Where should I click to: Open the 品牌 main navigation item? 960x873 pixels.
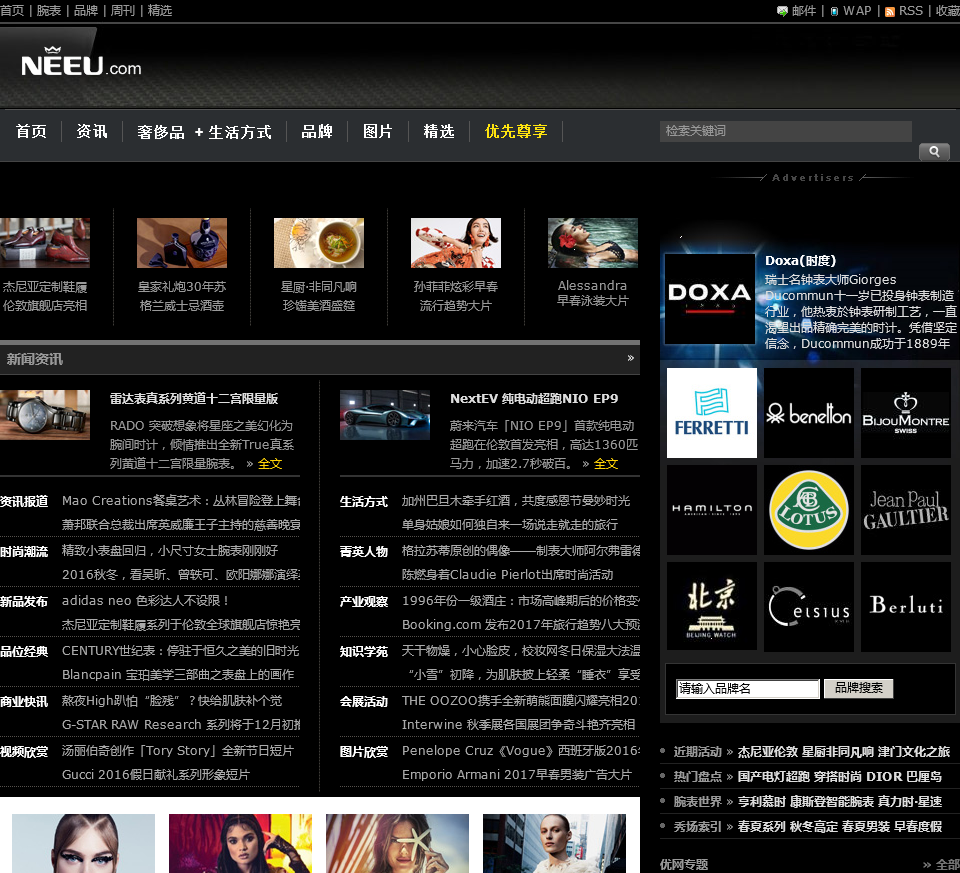click(317, 132)
